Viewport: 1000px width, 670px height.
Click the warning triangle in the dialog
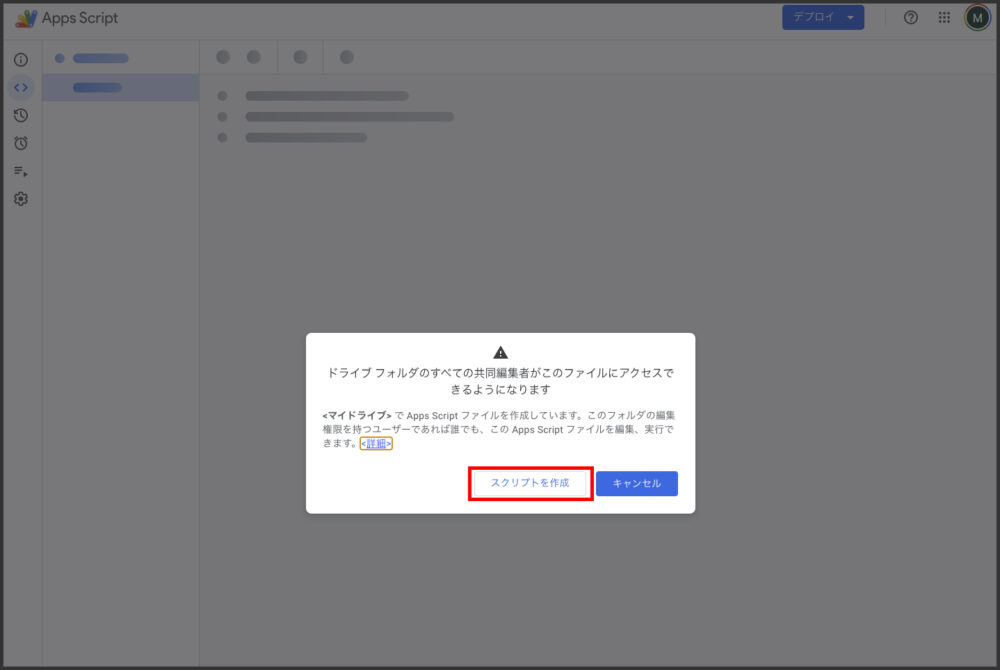(500, 351)
